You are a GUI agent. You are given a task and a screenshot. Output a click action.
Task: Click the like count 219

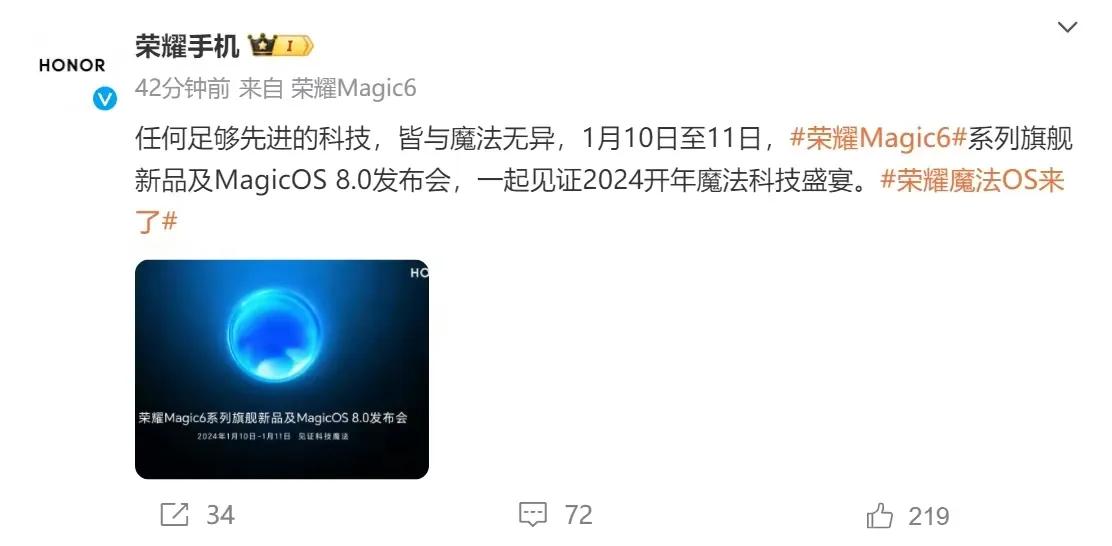point(929,516)
